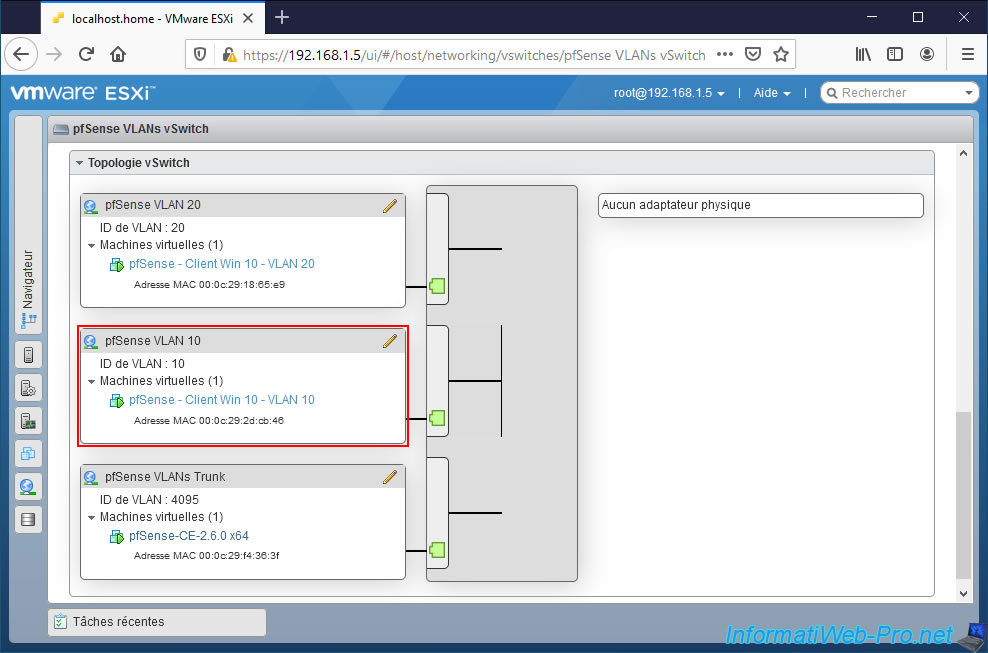Open the pfSense-CE-2.6.0 x64 VM link
988x653 pixels.
pos(189,536)
